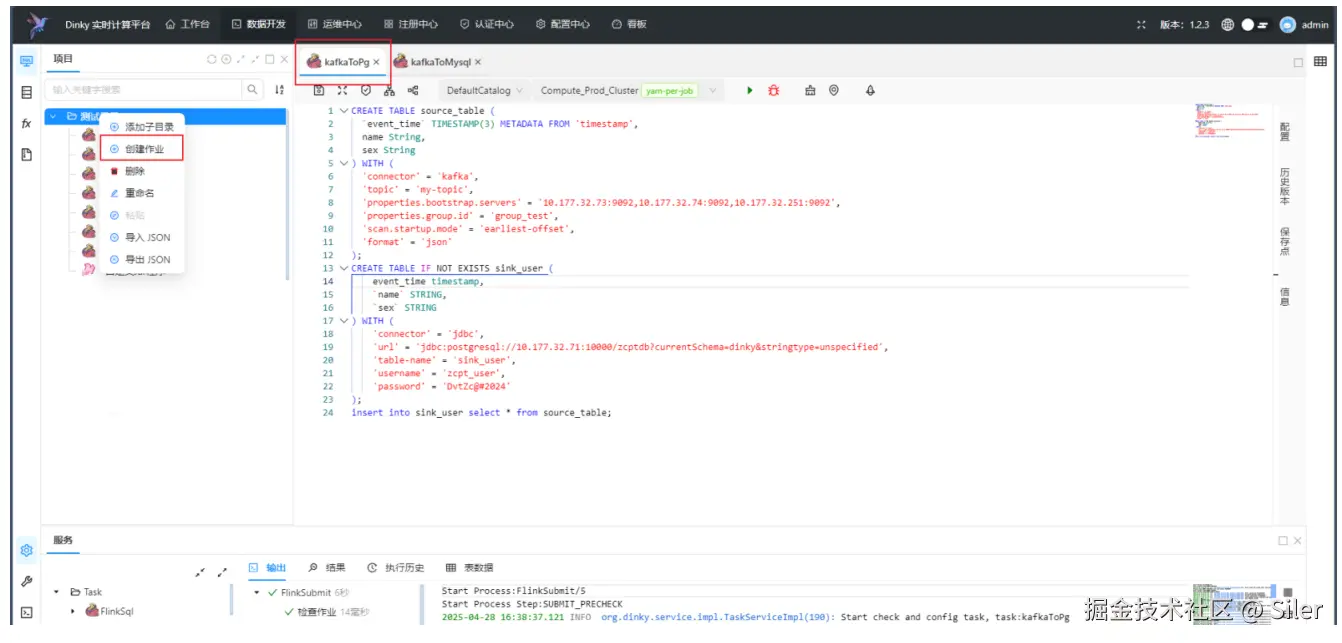Click the shield check icon in editor toolbar

coord(366,90)
